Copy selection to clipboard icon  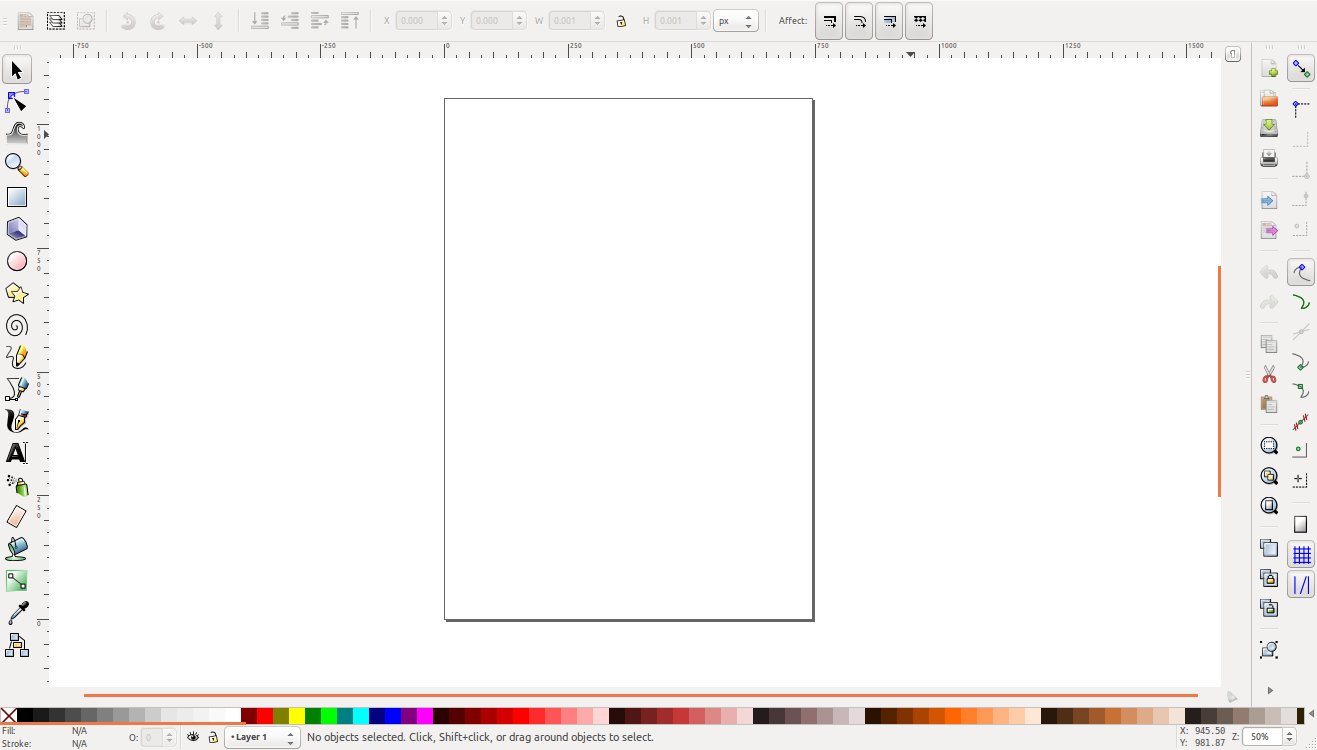pyautogui.click(x=1269, y=344)
